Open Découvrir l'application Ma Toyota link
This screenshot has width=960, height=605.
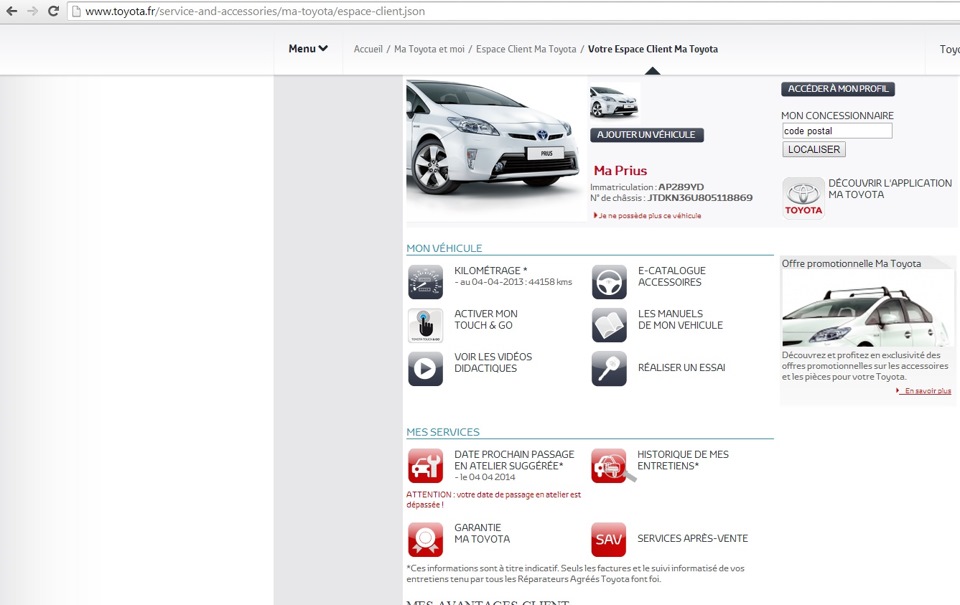coord(890,189)
